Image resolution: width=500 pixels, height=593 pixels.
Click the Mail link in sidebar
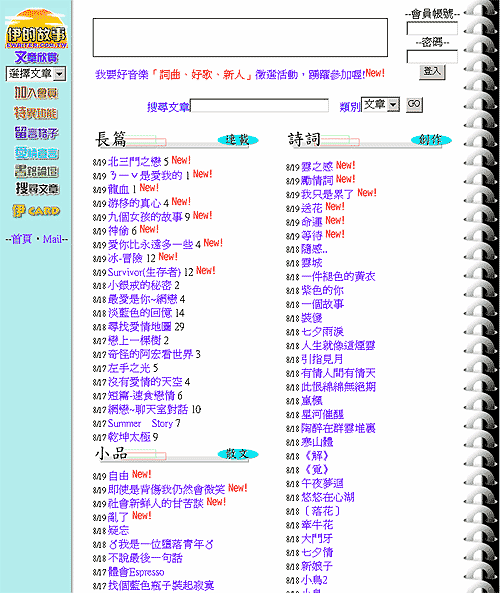click(x=52, y=239)
